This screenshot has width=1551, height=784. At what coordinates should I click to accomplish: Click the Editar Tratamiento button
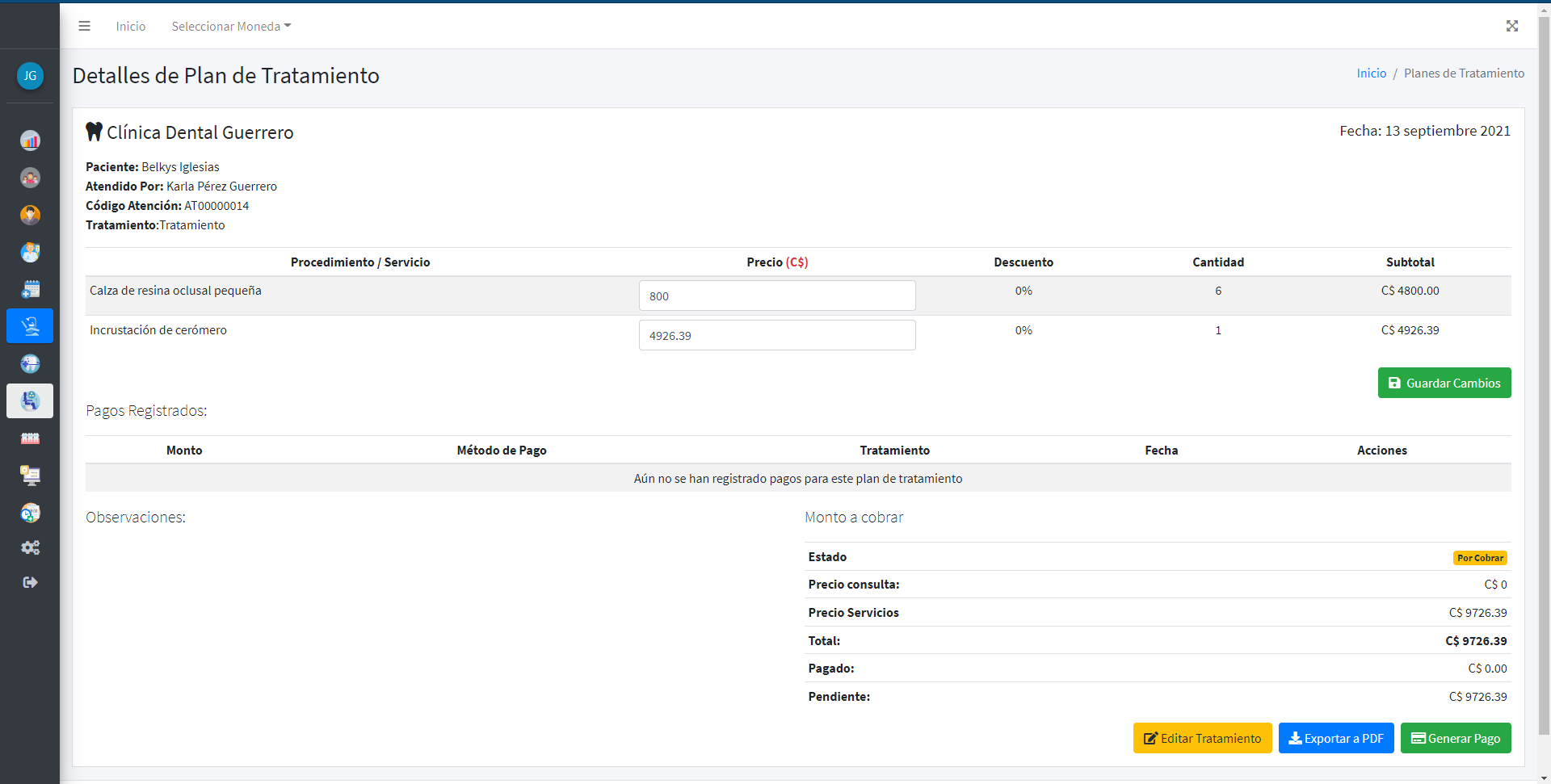(x=1202, y=738)
